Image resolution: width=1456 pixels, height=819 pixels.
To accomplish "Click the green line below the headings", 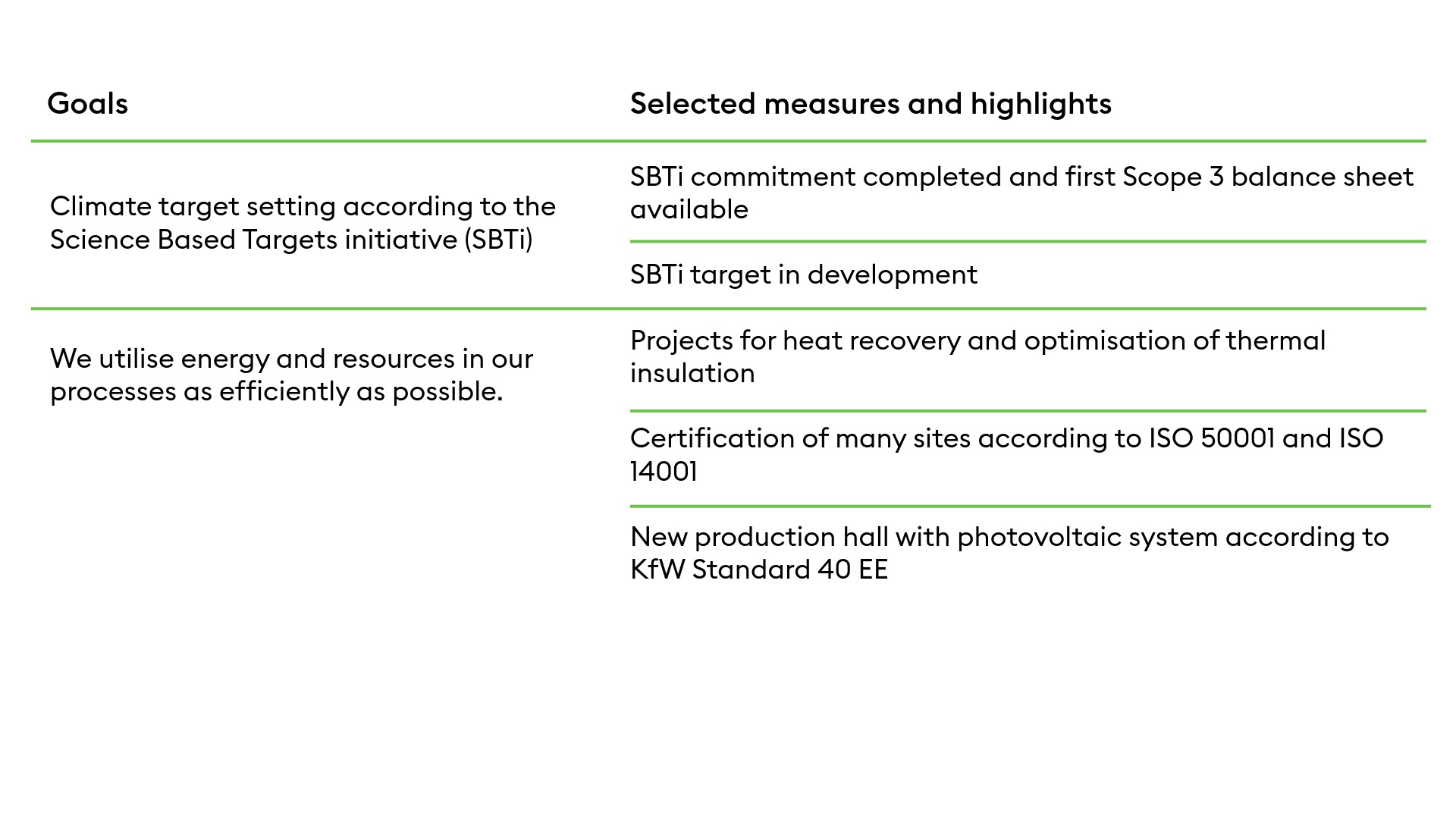I will [728, 141].
